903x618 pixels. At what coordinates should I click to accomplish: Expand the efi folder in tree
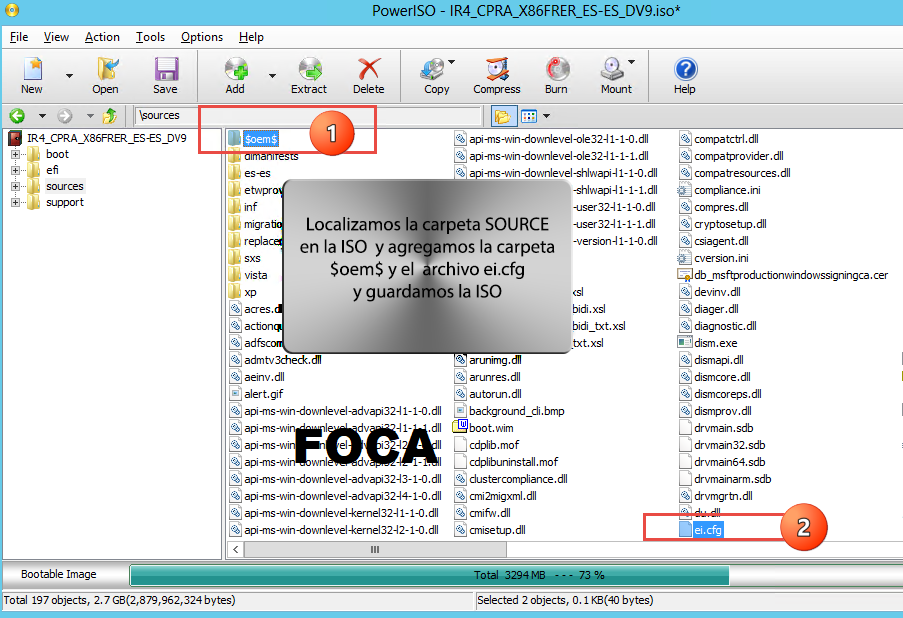(x=16, y=170)
